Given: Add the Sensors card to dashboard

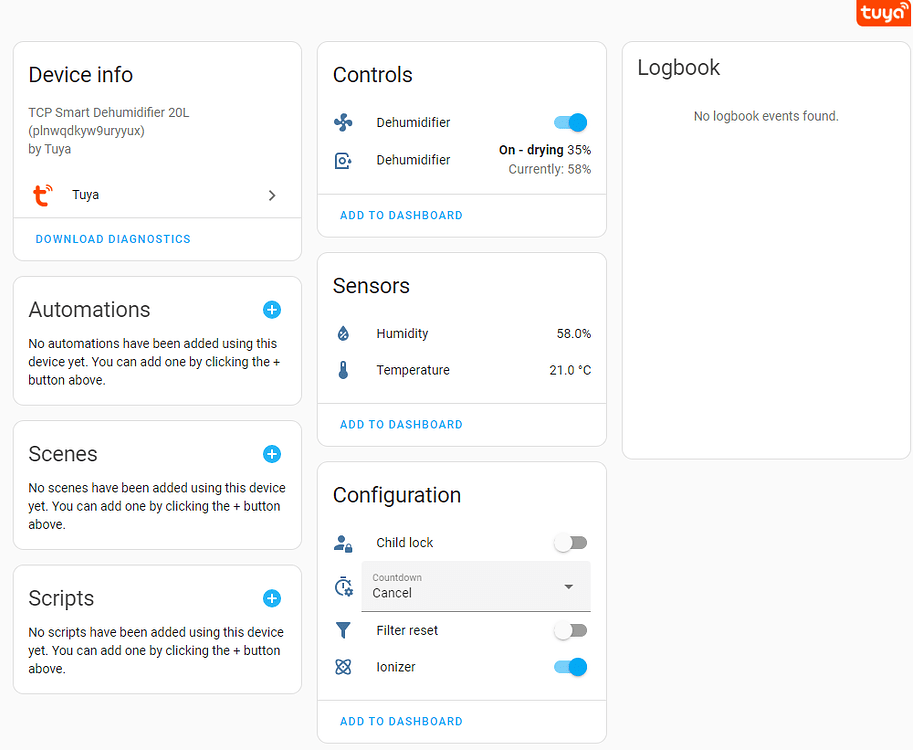Looking at the screenshot, I should (400, 424).
